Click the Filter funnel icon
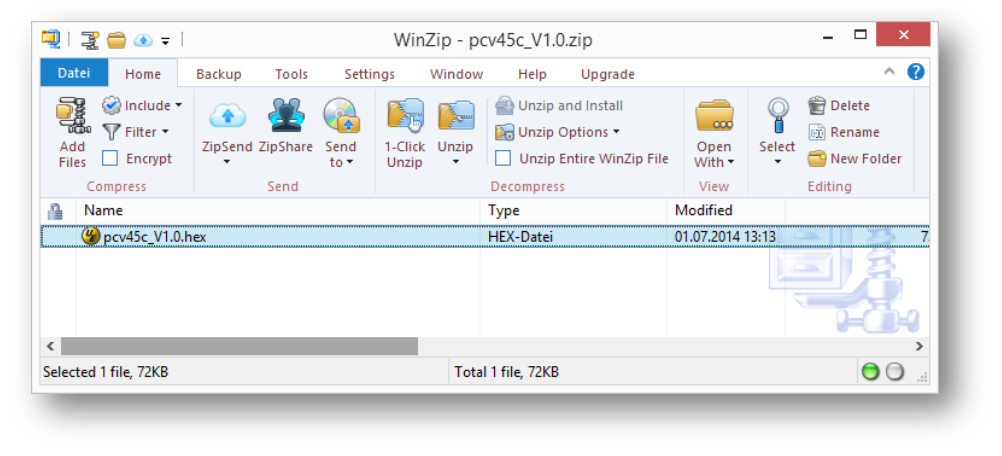 point(111,132)
